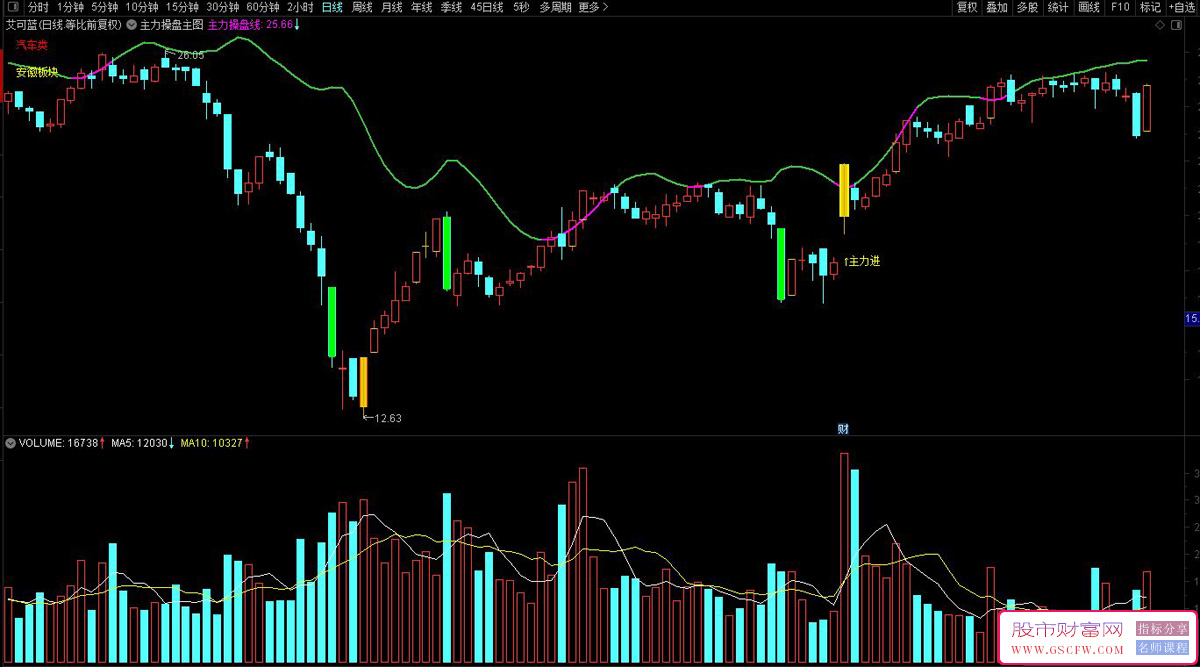Switch to the 季线 quarterly tab
1200x667 pixels.
pos(452,7)
